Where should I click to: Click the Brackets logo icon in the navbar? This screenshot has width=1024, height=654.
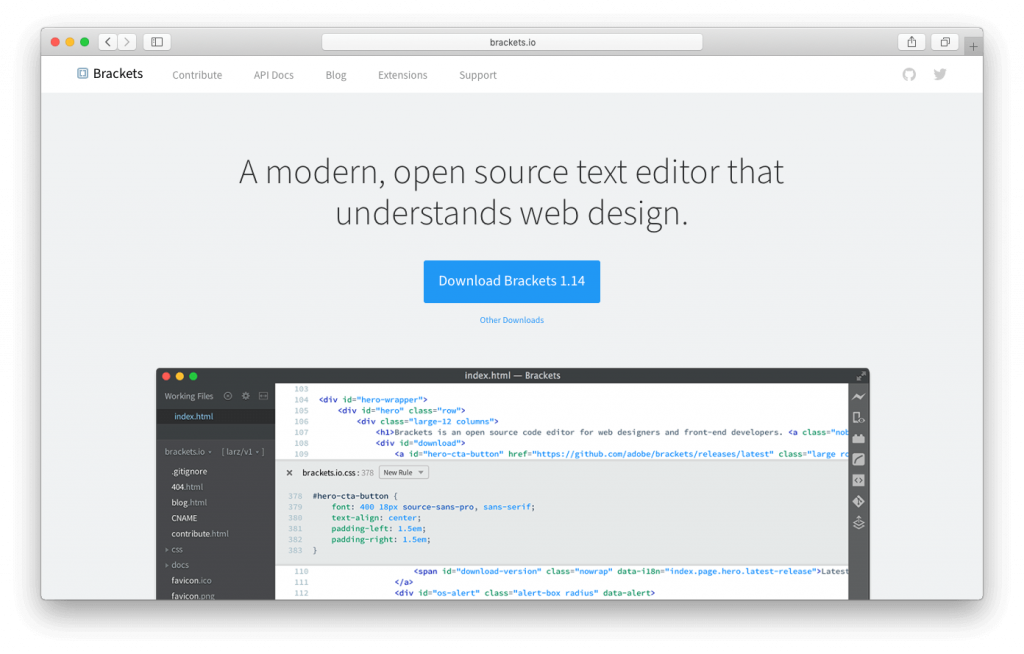pos(82,73)
